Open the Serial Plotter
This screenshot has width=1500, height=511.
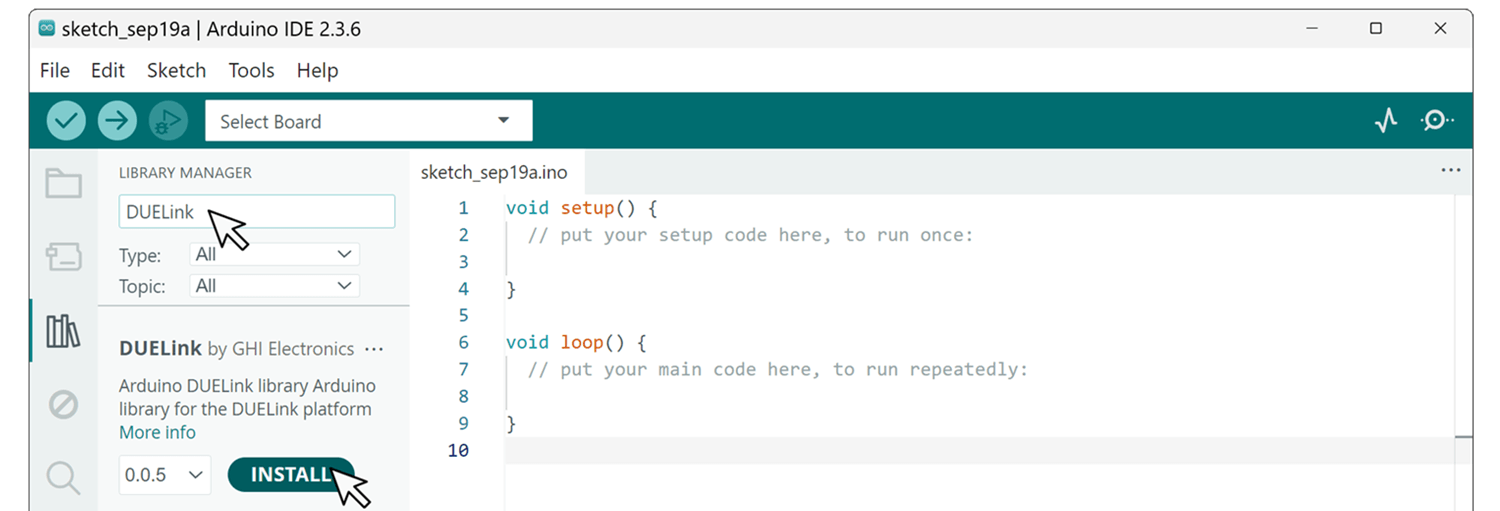[x=1385, y=121]
